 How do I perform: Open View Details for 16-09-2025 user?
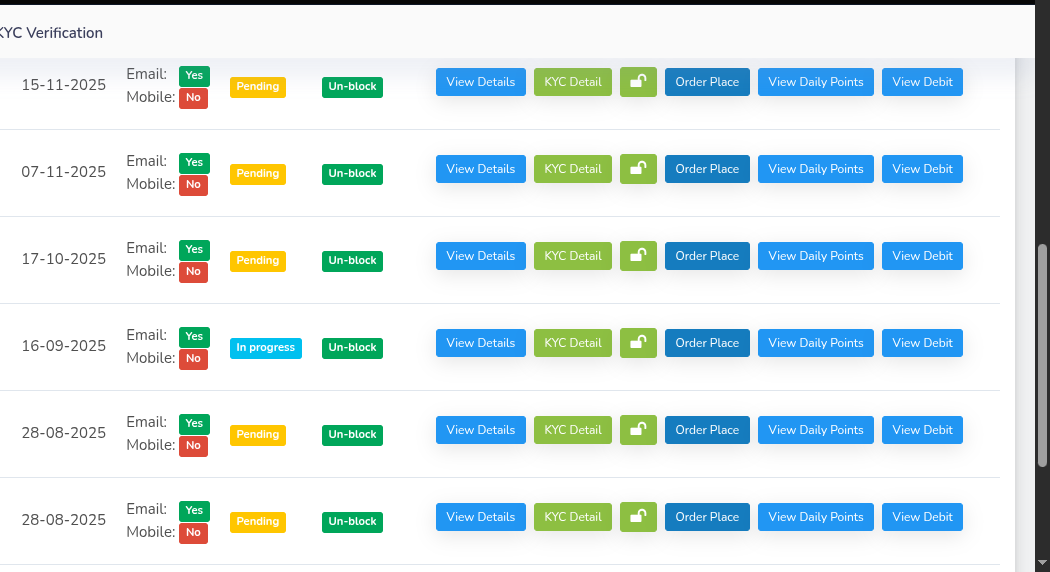click(481, 343)
